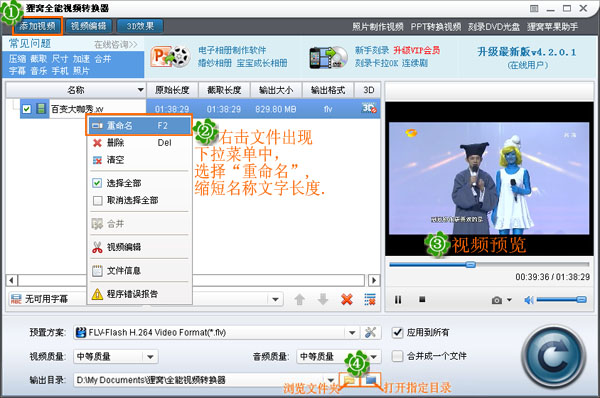Toggle 取消选择全部 in context menu

(139, 200)
